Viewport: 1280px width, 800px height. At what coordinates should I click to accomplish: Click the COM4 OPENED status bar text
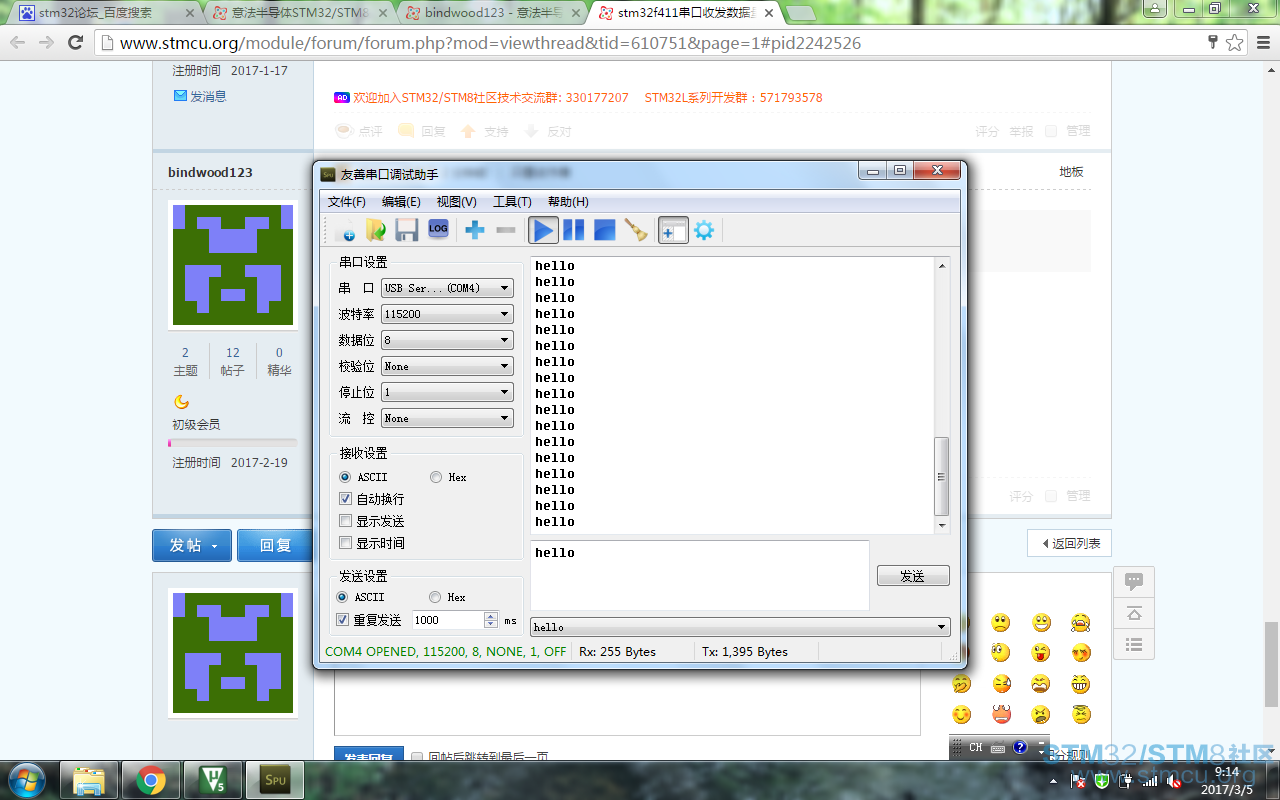[x=446, y=652]
